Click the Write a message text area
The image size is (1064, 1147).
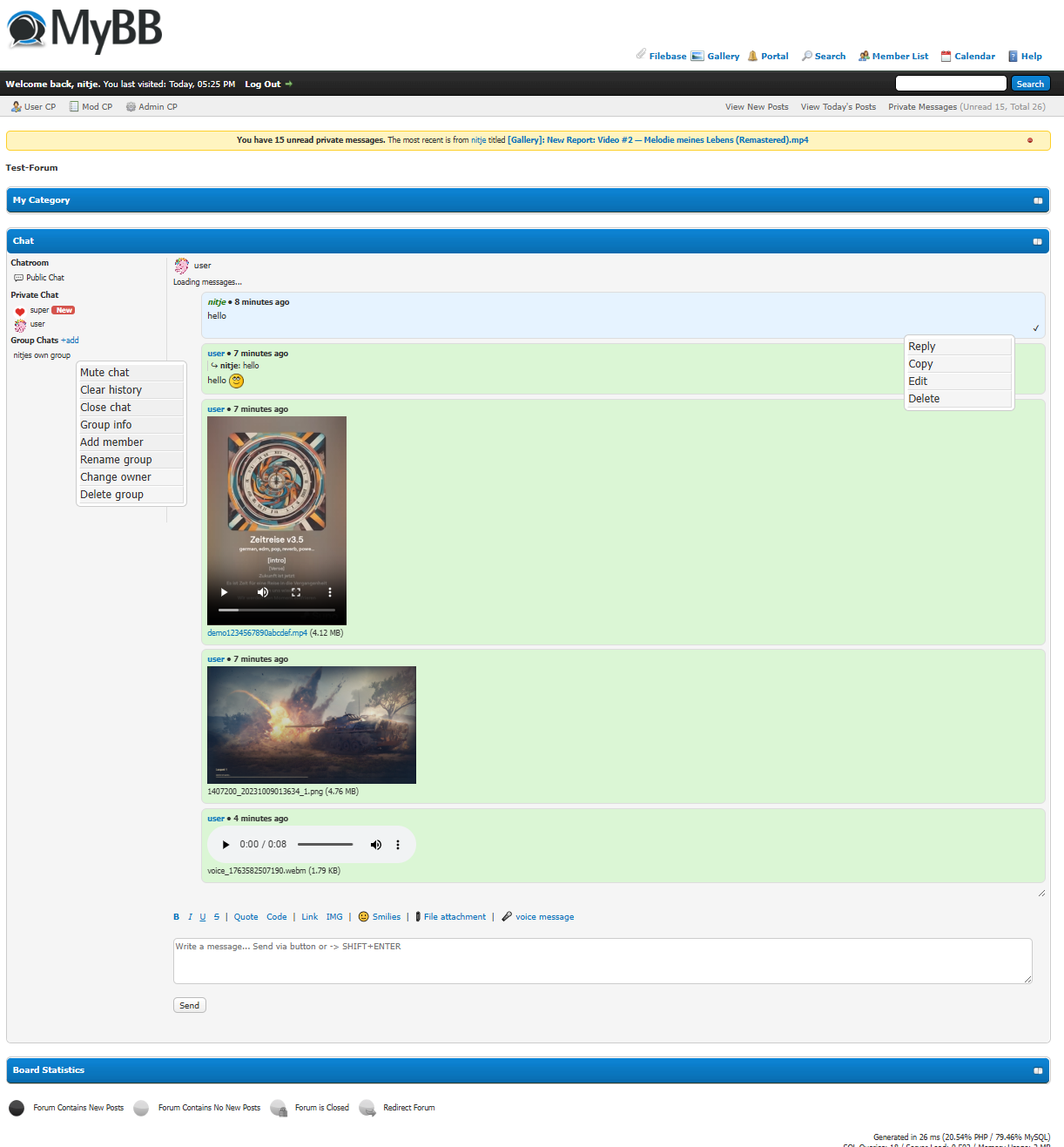(602, 961)
